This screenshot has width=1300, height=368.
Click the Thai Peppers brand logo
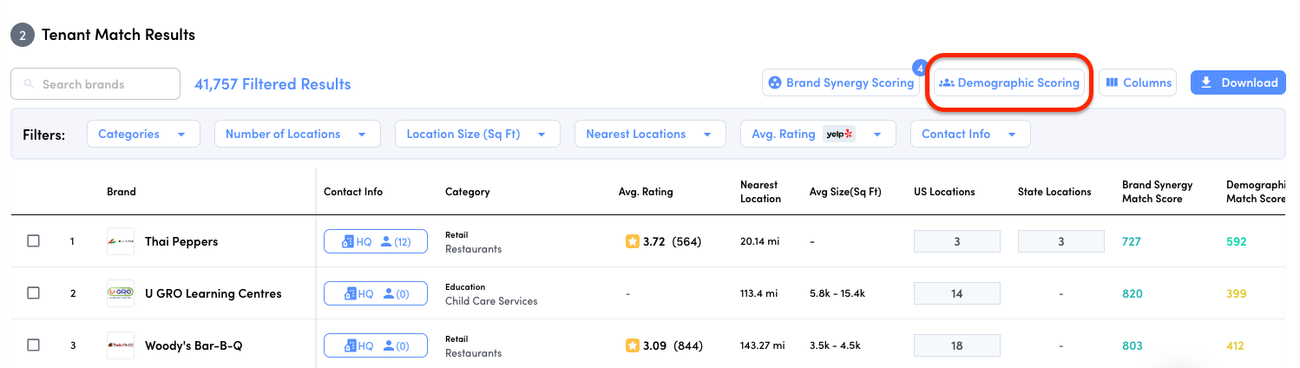coord(120,241)
